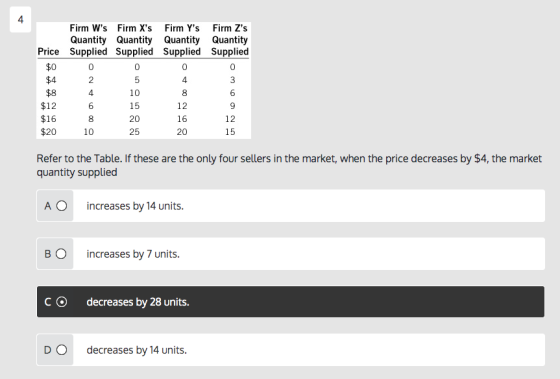The height and width of the screenshot is (379, 560).
Task: Click the $0 price row in table
Action: tap(143, 67)
